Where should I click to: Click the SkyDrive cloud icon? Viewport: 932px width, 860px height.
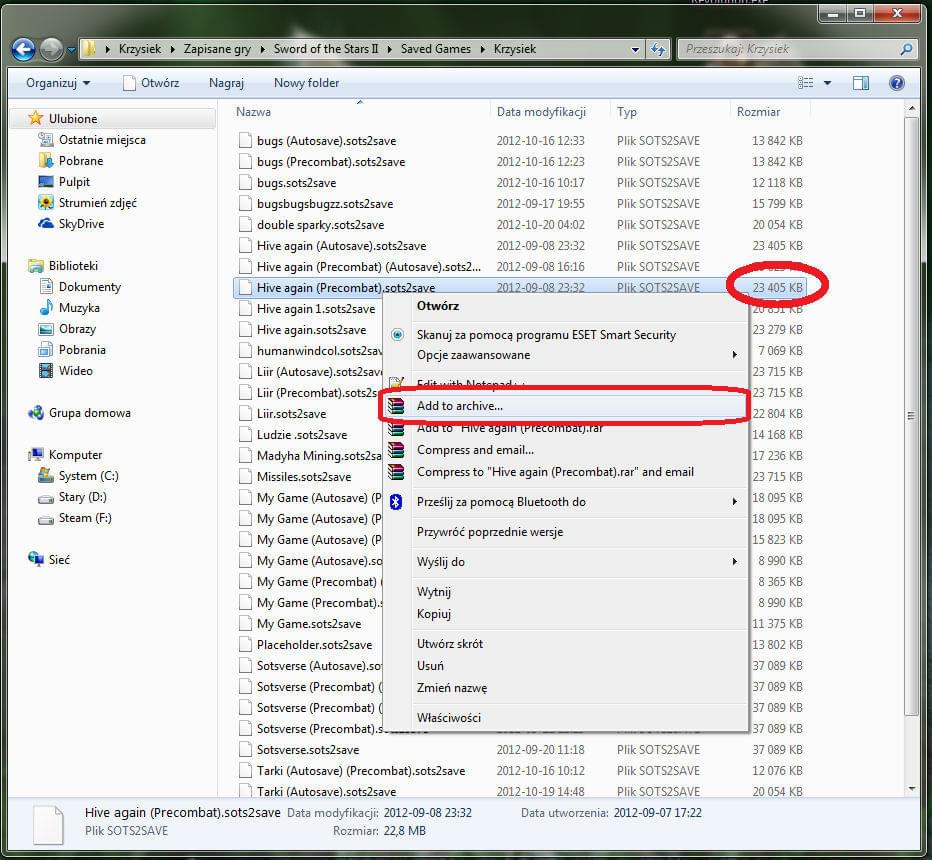(x=46, y=224)
